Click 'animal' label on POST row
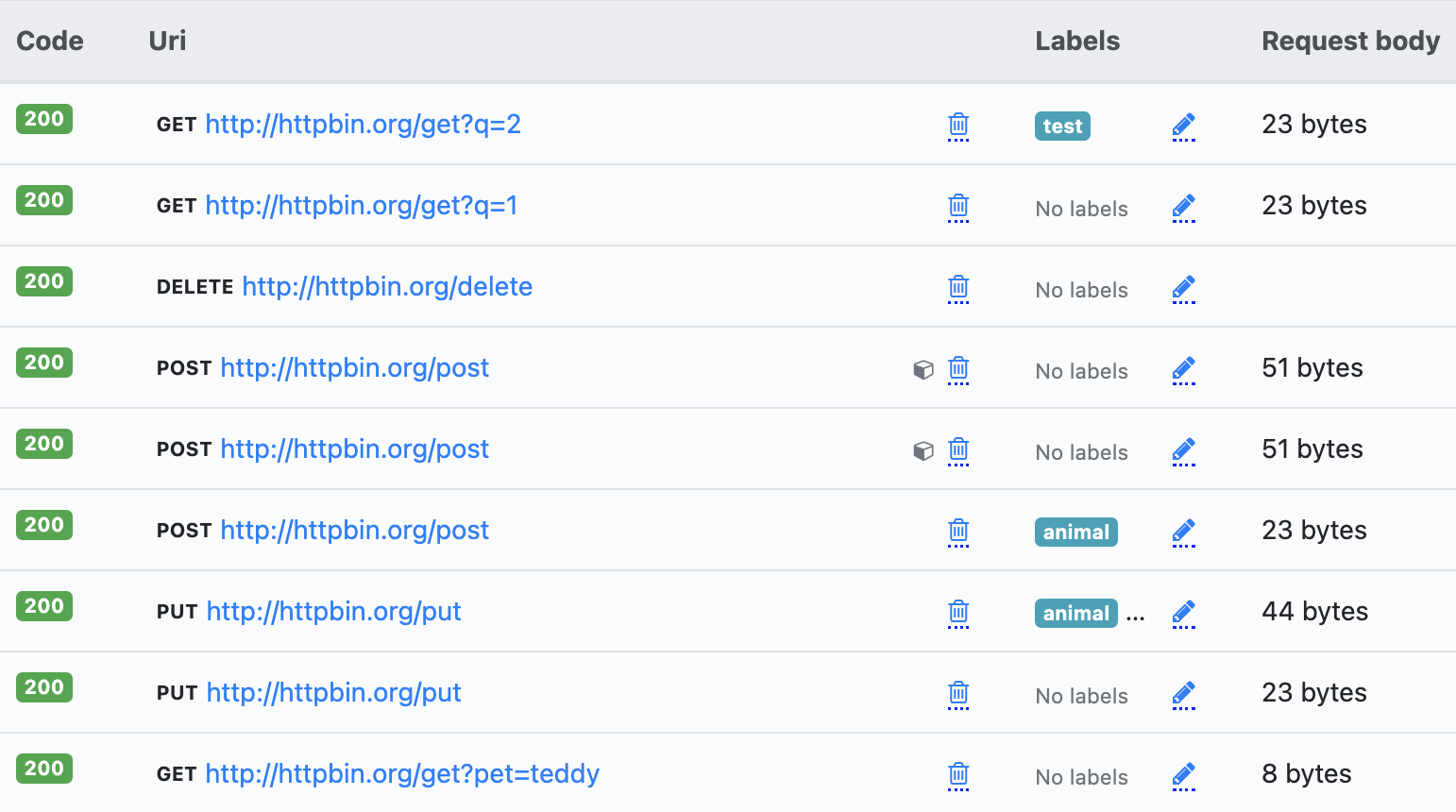Viewport: 1456px width, 812px height. click(x=1075, y=533)
